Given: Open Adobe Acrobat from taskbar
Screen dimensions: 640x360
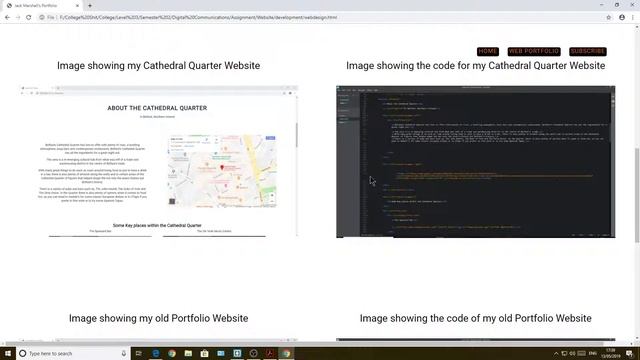Looking at the screenshot, I should pos(270,353).
